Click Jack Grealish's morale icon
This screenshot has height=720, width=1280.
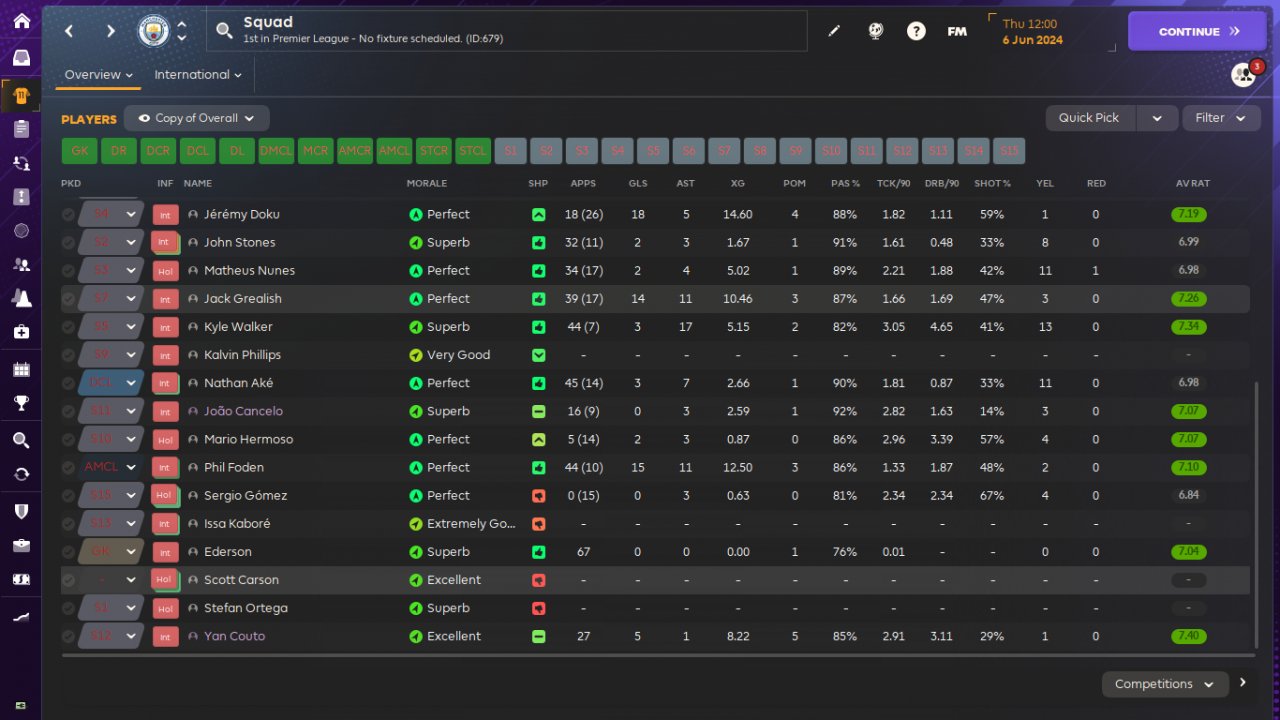point(416,299)
